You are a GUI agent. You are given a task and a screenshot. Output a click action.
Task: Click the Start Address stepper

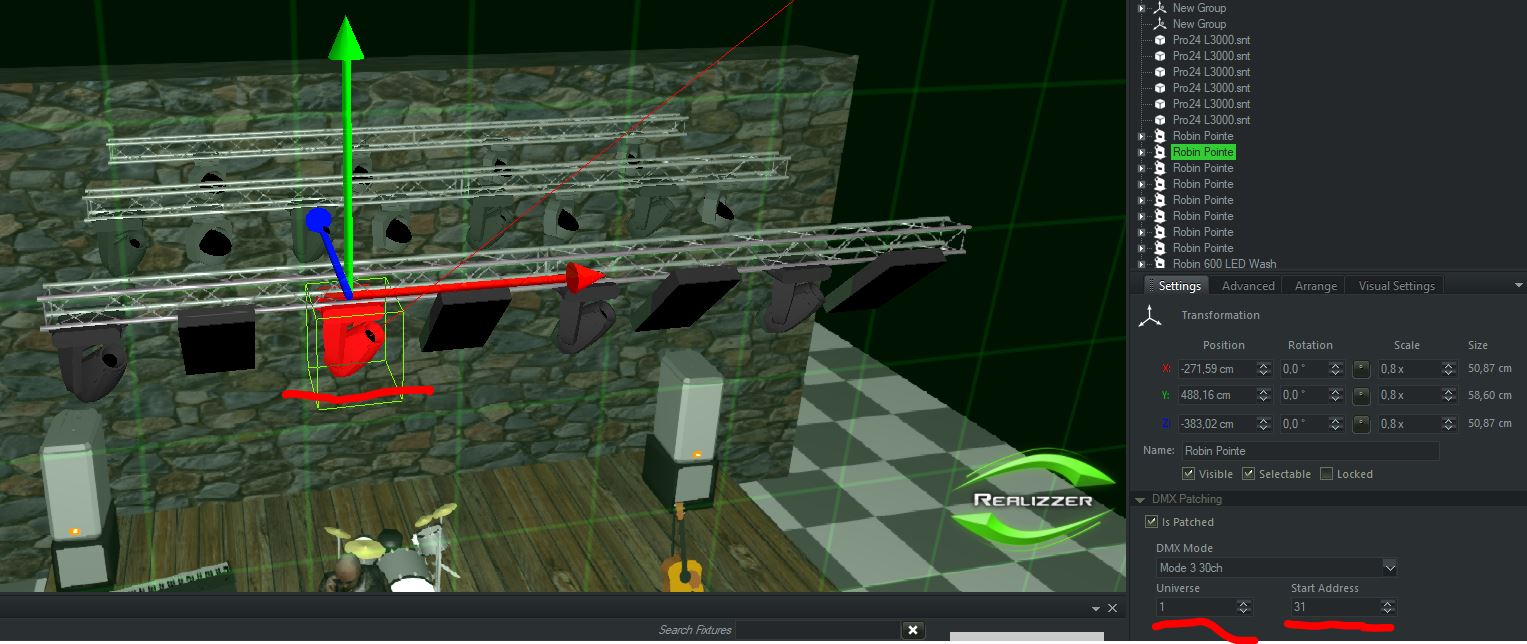pyautogui.click(x=1387, y=607)
